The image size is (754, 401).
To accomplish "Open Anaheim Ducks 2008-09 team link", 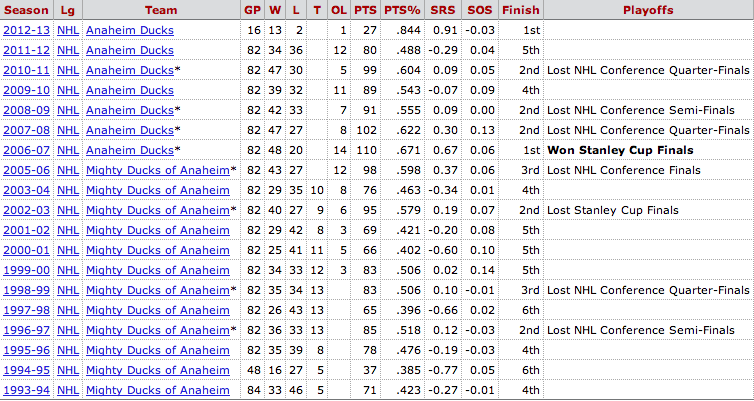I will (x=130, y=111).
